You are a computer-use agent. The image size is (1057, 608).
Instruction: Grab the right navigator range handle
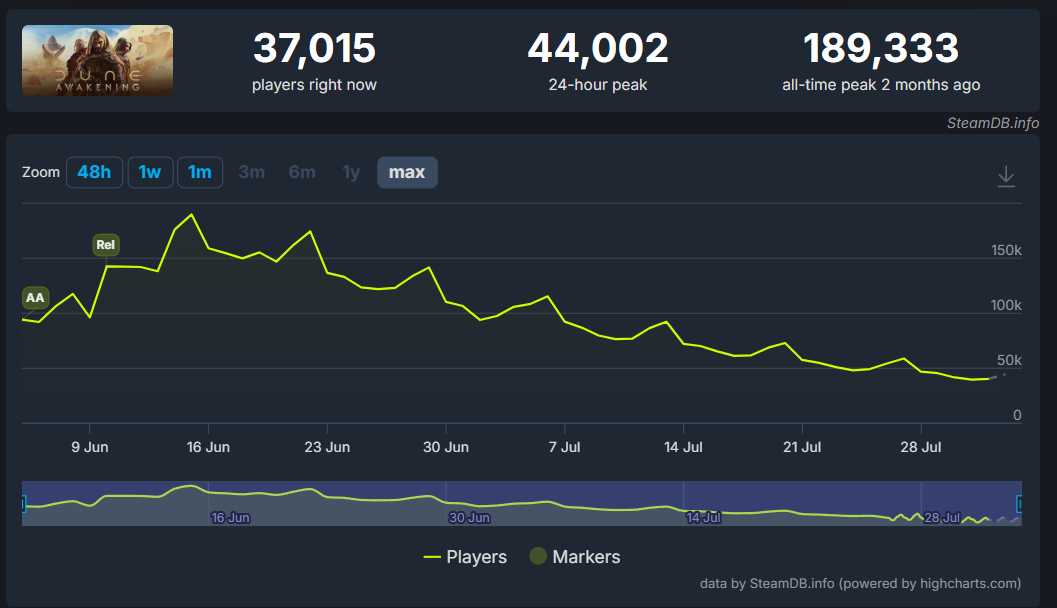tap(1019, 504)
